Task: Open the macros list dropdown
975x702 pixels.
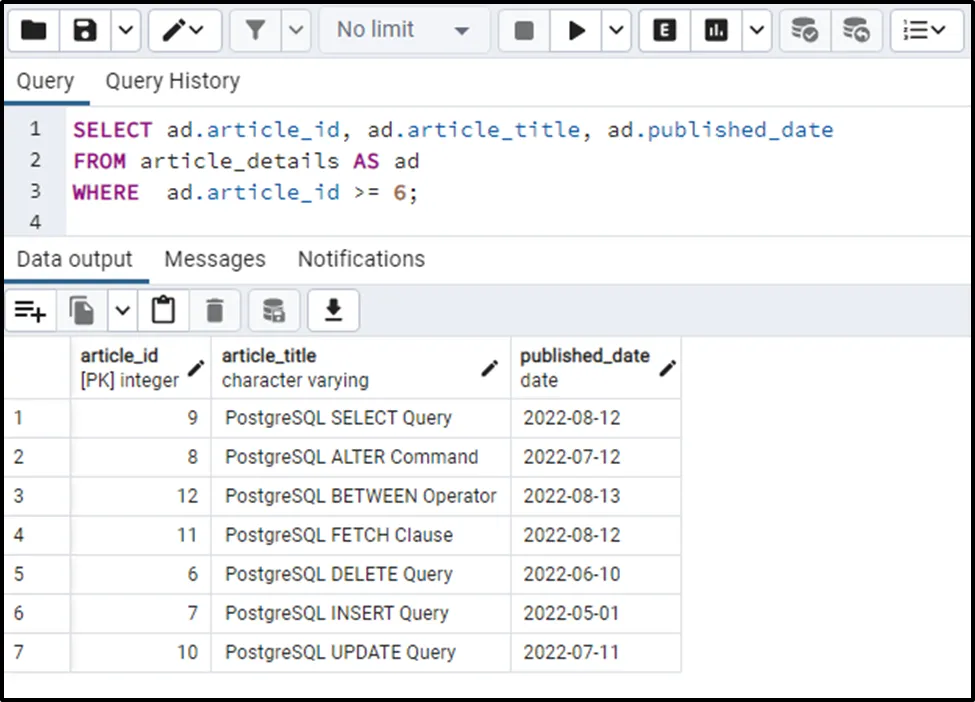Action: coord(926,30)
